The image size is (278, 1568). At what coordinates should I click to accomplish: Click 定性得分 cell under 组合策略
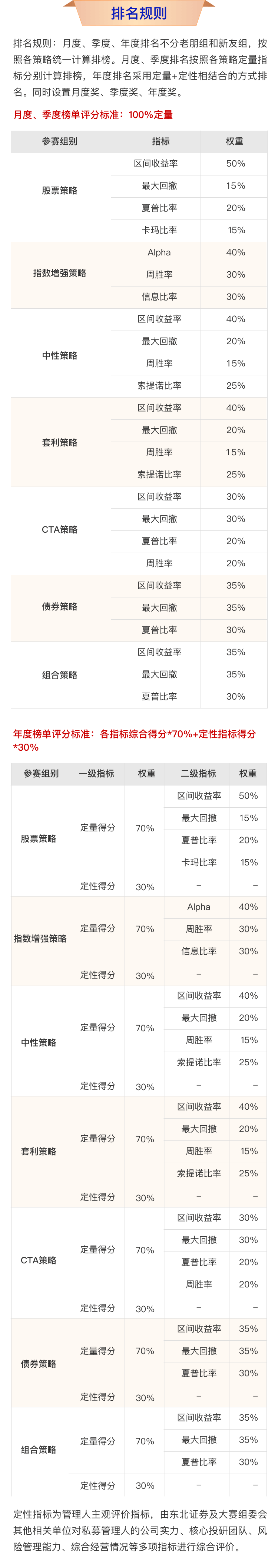(97, 1485)
